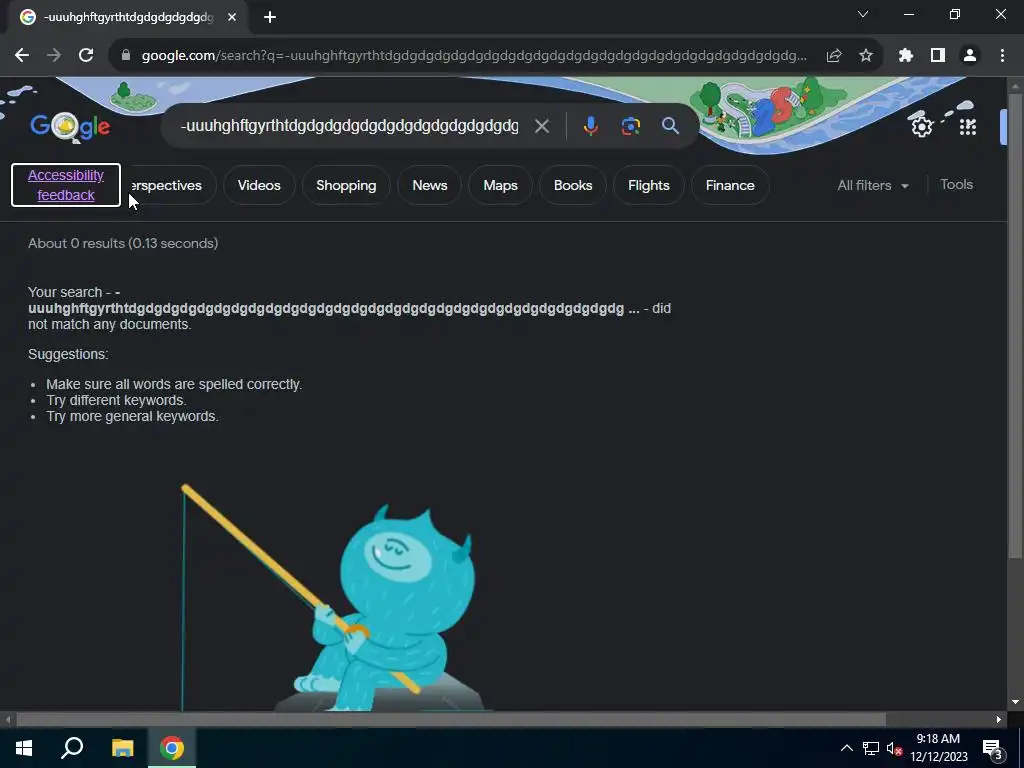
Task: Open the tab search chevron
Action: 863,14
